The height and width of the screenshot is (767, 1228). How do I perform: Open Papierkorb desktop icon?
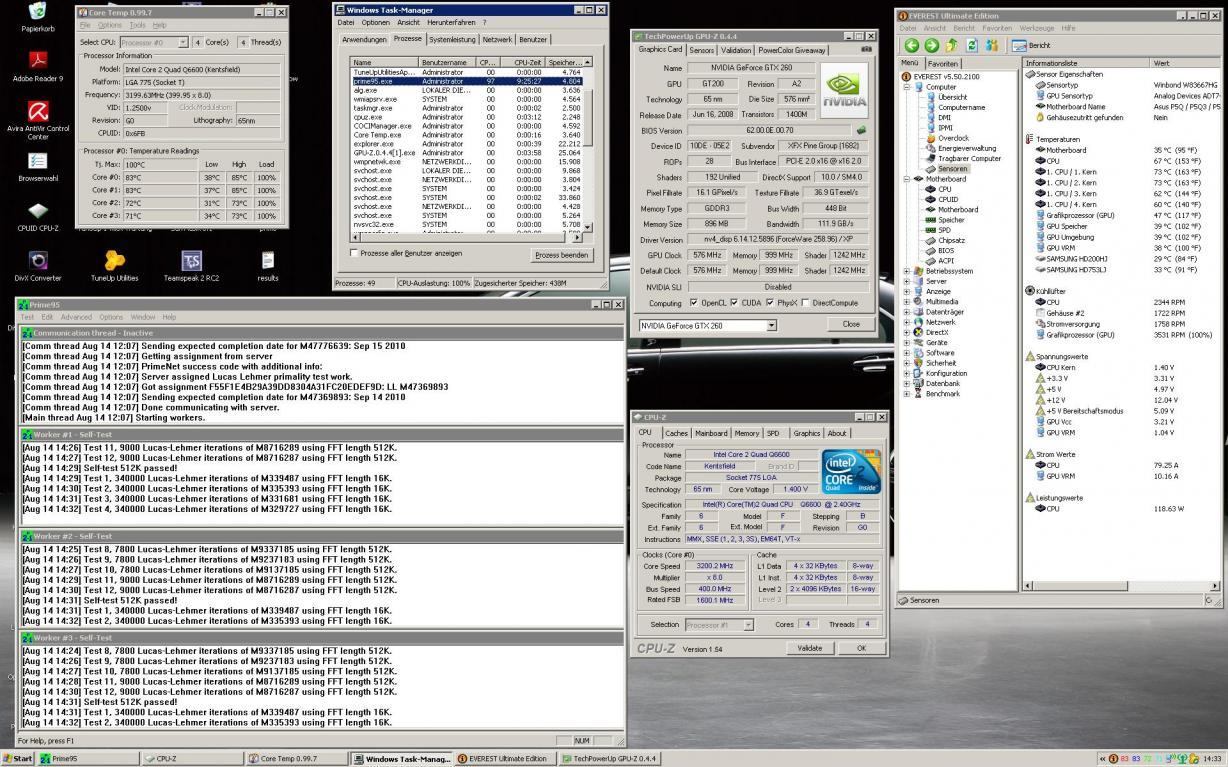point(38,17)
